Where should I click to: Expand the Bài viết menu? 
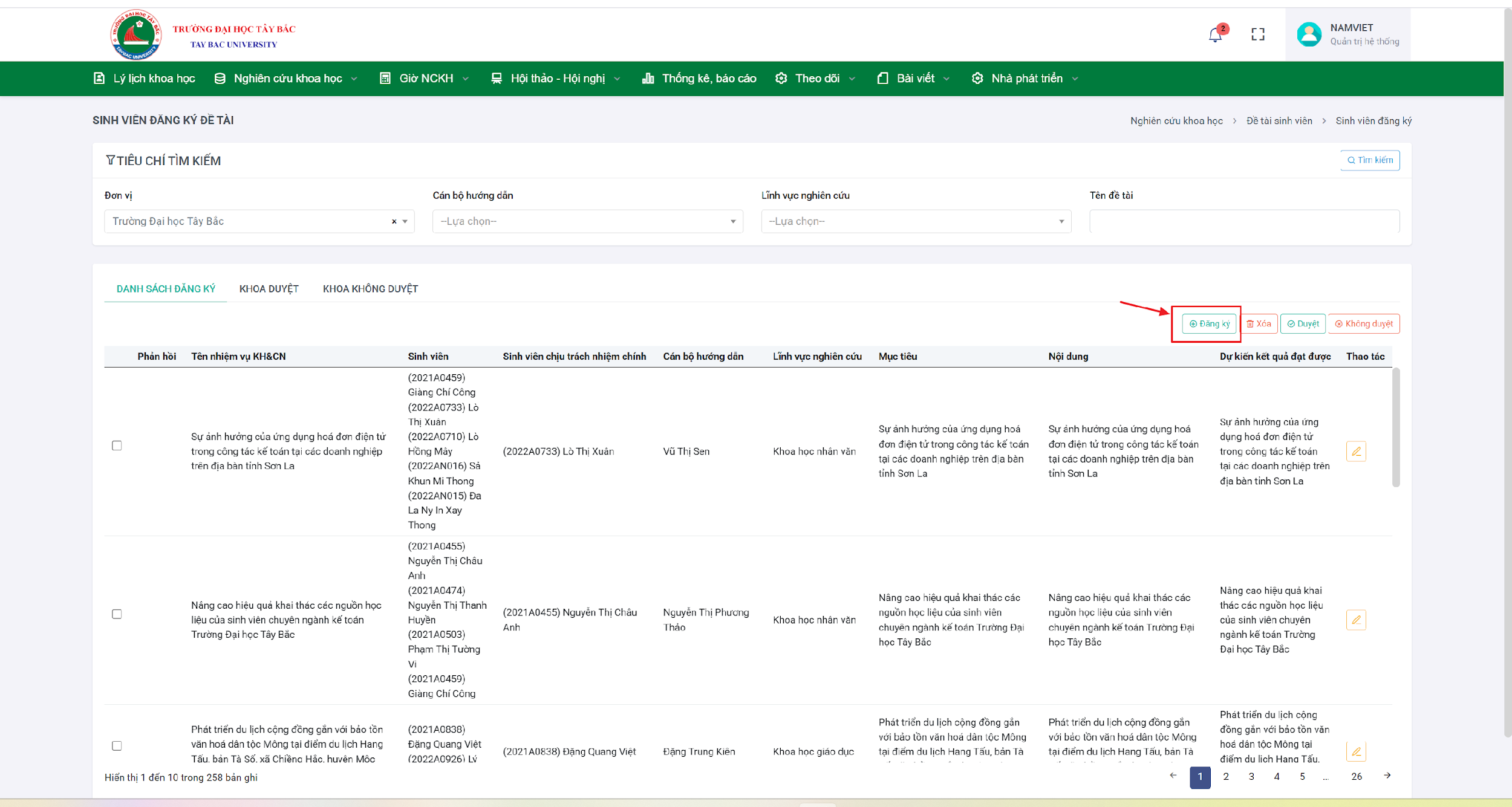click(913, 79)
